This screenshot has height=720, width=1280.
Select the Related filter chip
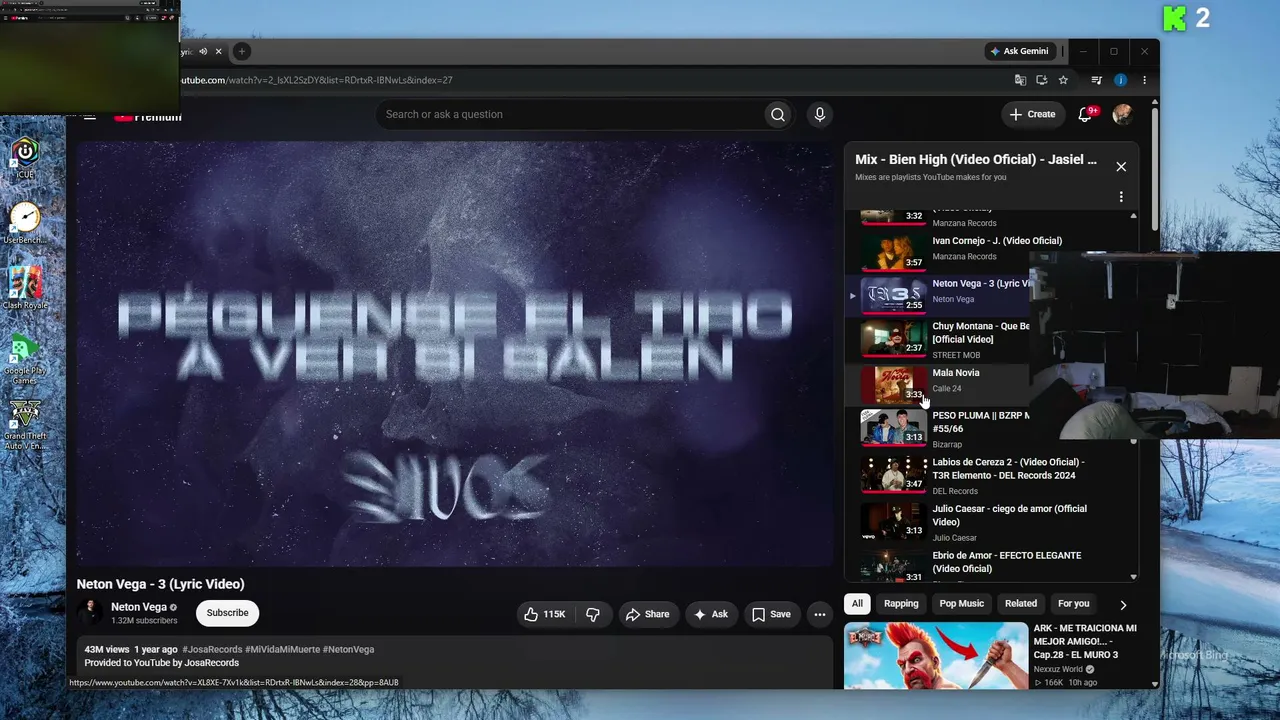[1021, 603]
